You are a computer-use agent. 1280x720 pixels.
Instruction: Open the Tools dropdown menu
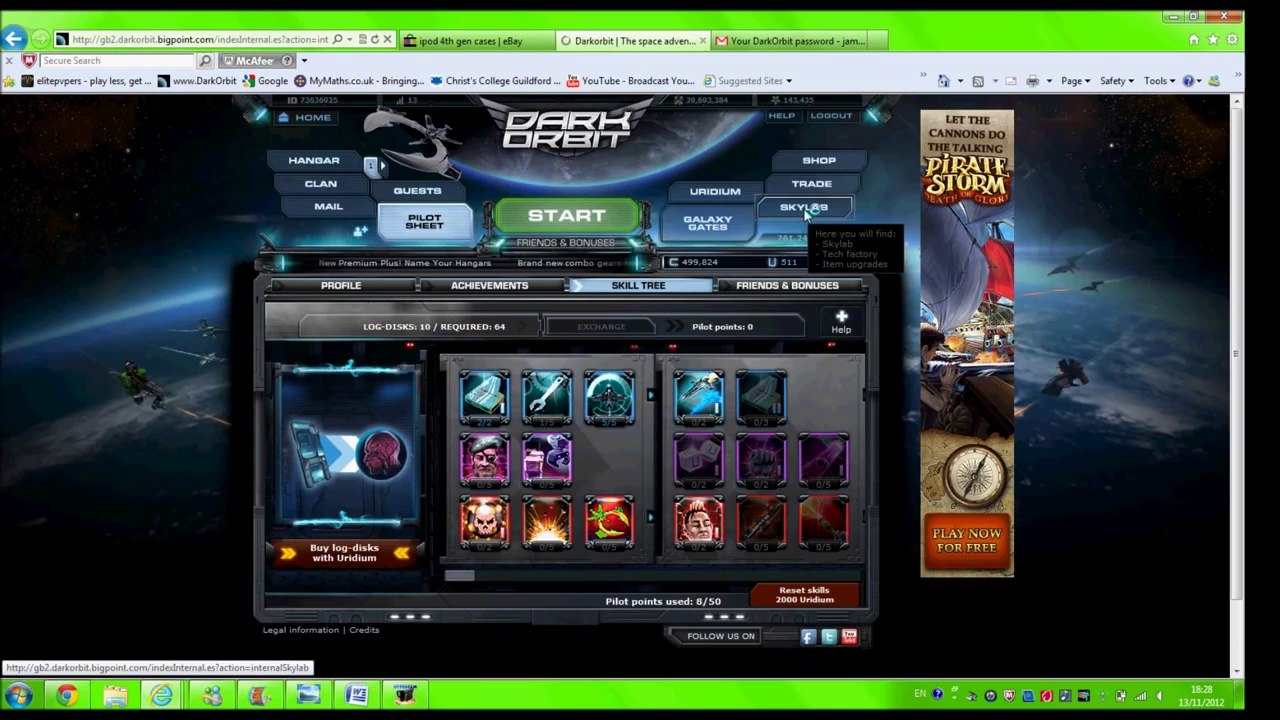pos(1159,81)
